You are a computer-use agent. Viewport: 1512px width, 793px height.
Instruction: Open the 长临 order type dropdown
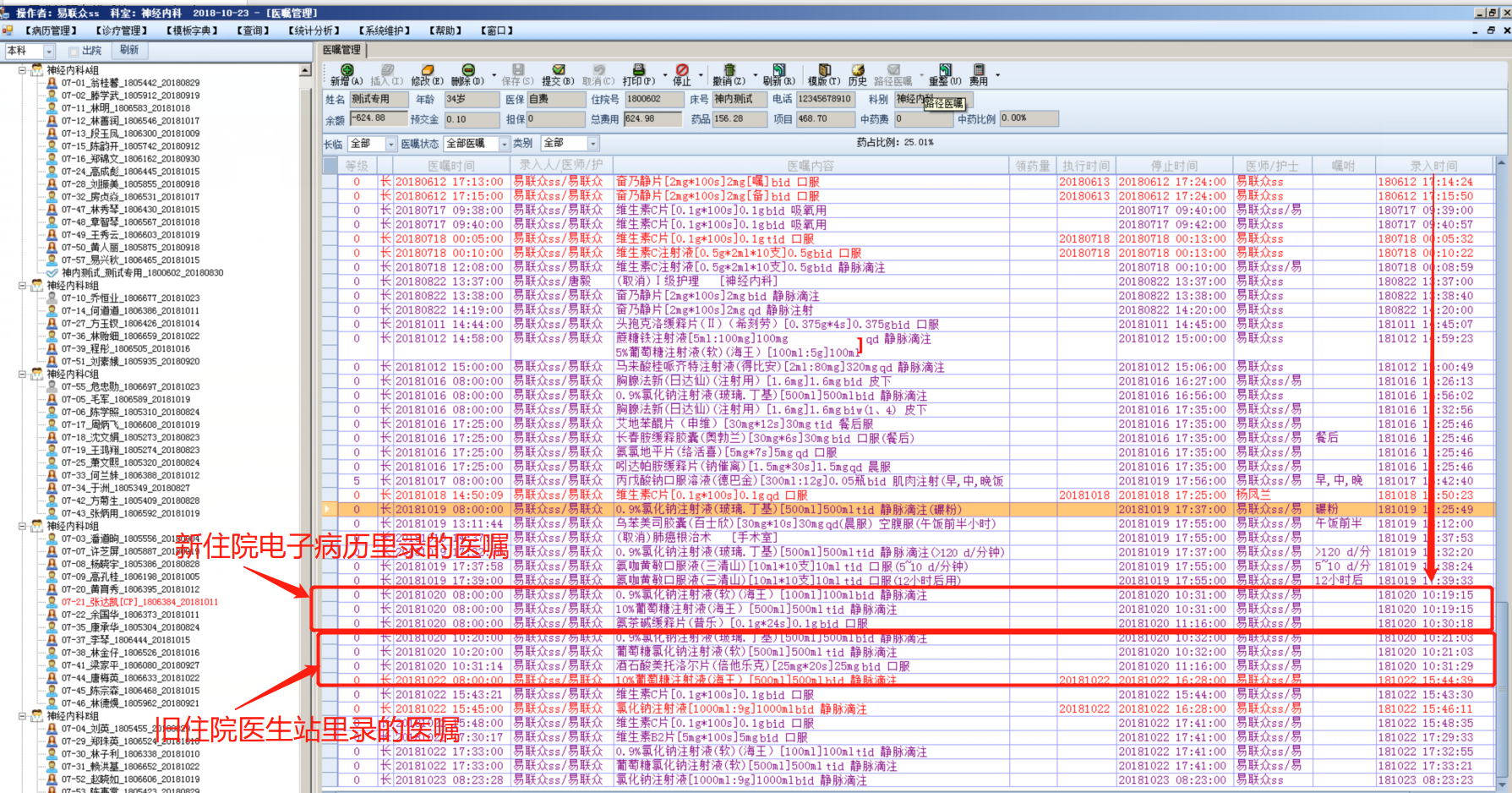[391, 145]
